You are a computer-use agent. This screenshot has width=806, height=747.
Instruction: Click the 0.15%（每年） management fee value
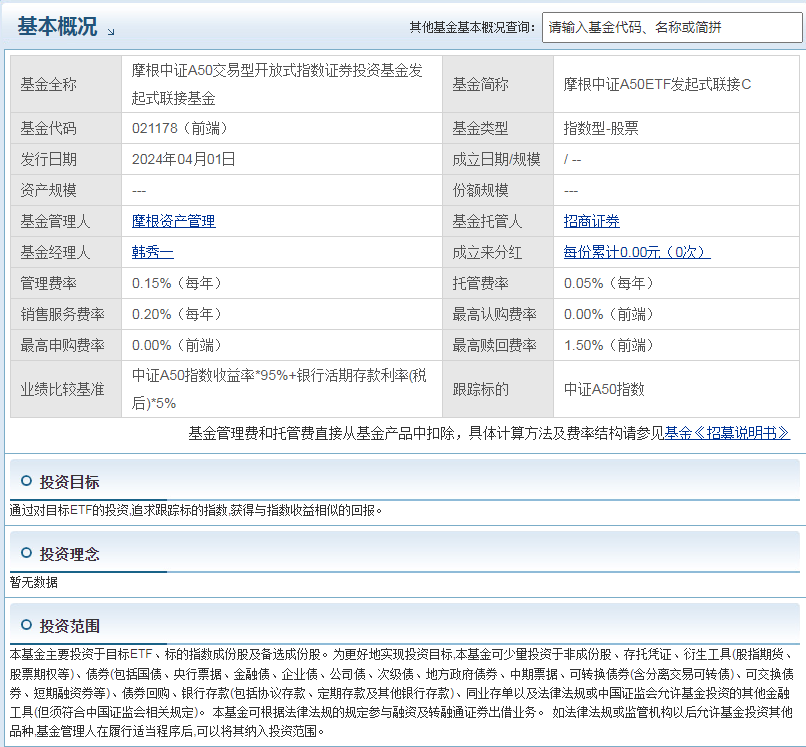[176, 283]
